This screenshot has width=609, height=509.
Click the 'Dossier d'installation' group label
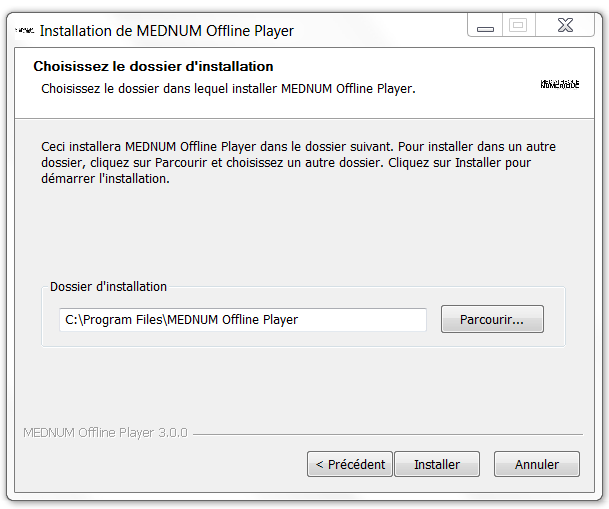(109, 287)
